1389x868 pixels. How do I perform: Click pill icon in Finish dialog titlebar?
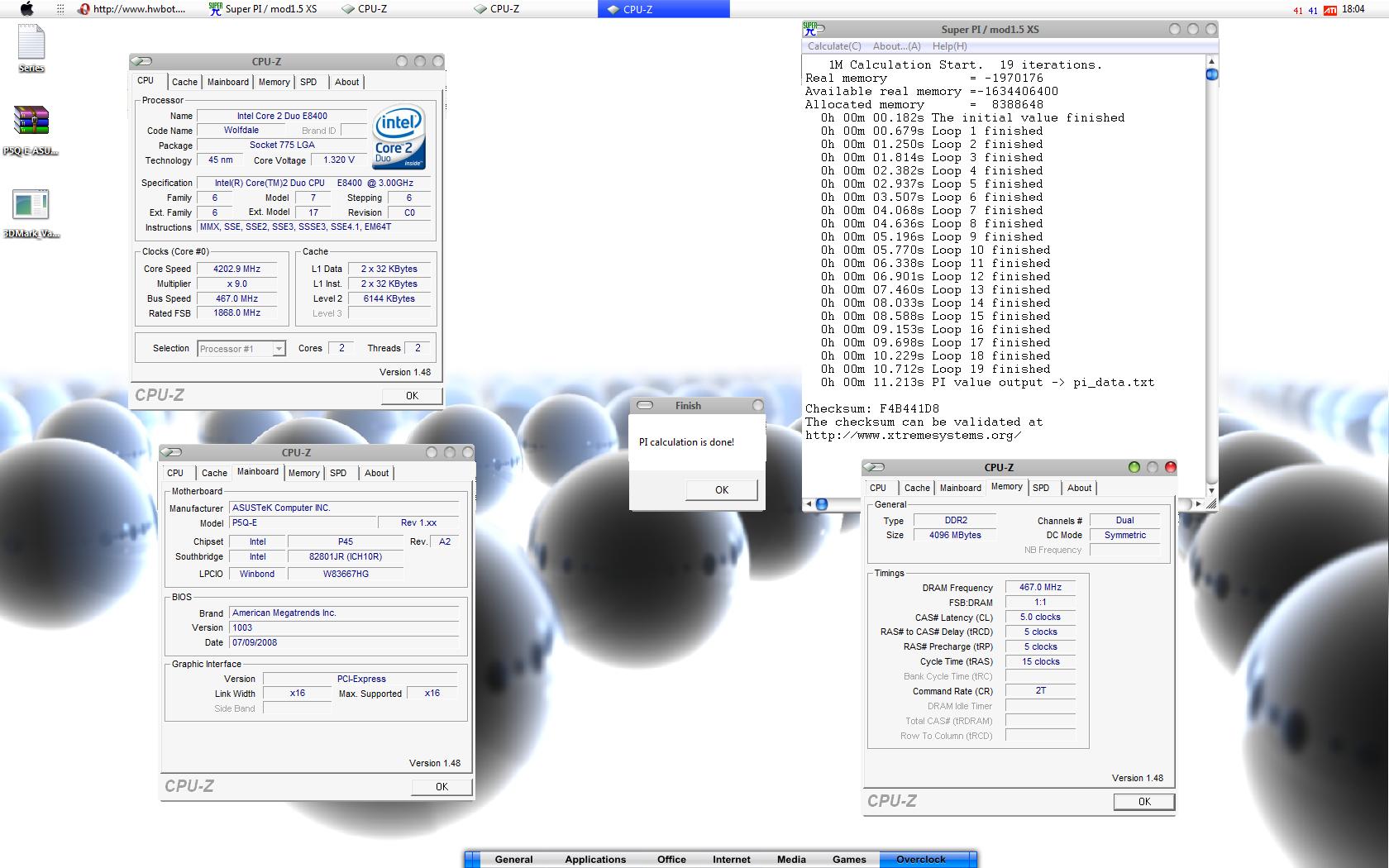coord(645,406)
